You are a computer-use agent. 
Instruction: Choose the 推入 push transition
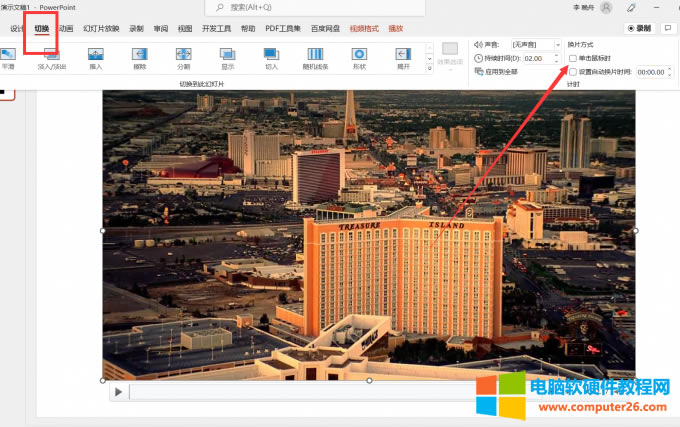pos(95,56)
